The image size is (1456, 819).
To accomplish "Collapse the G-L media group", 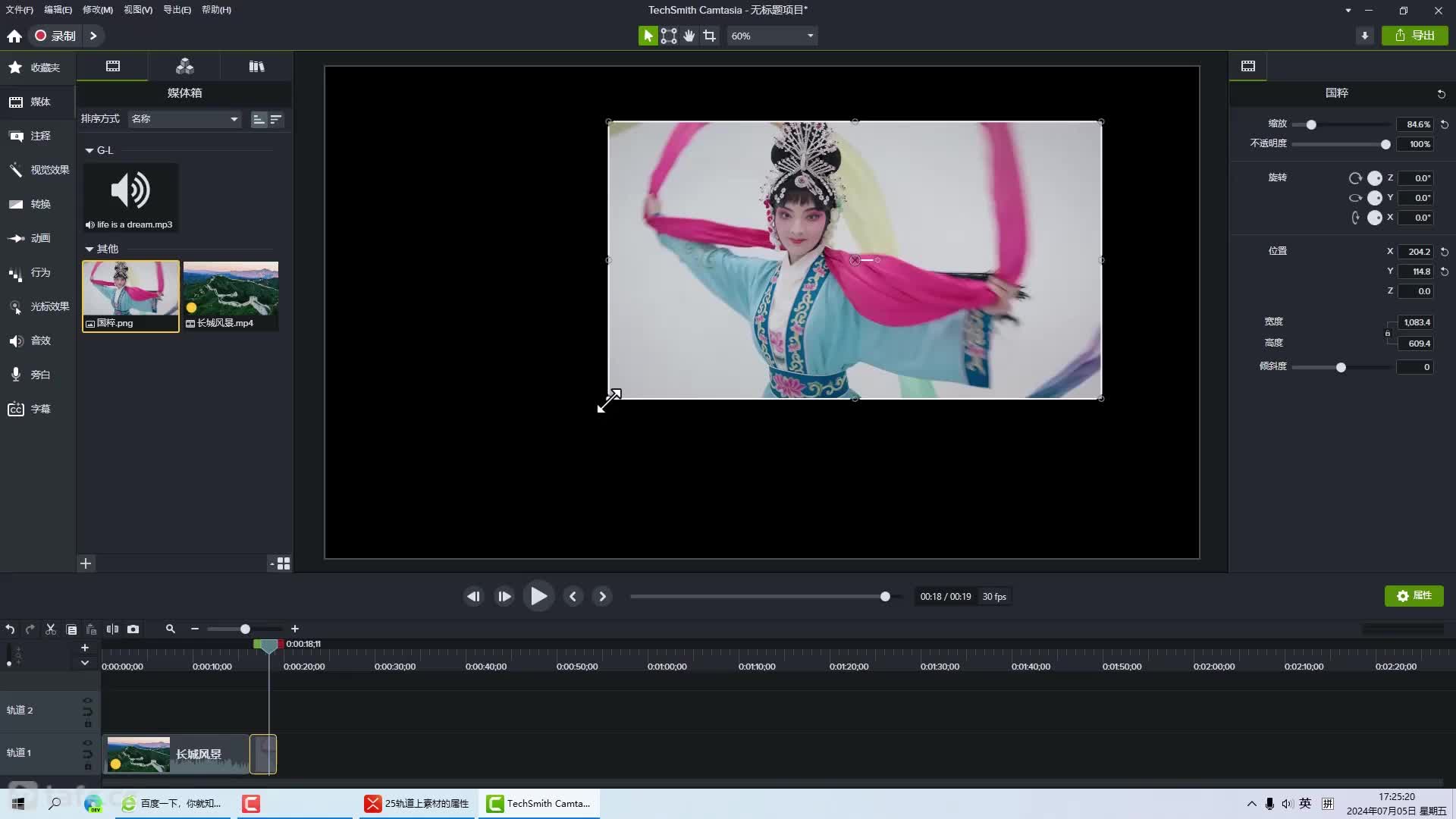I will point(89,151).
